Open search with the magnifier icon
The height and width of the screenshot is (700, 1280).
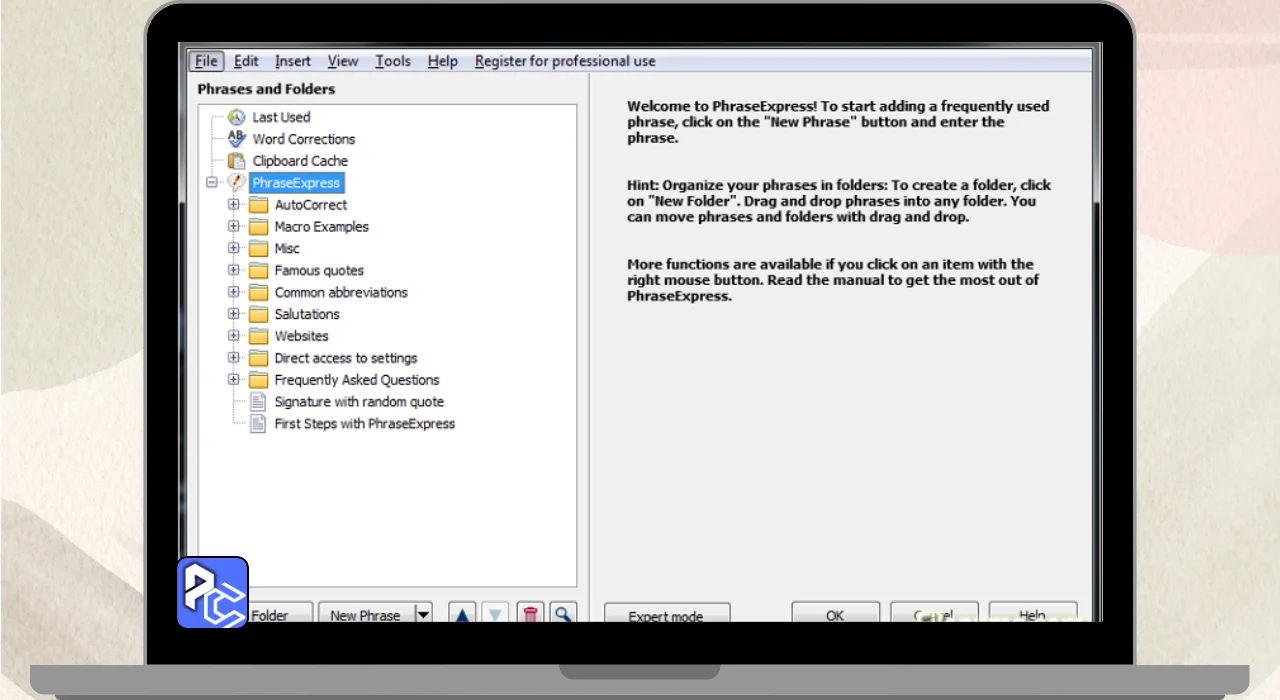[x=564, y=612]
